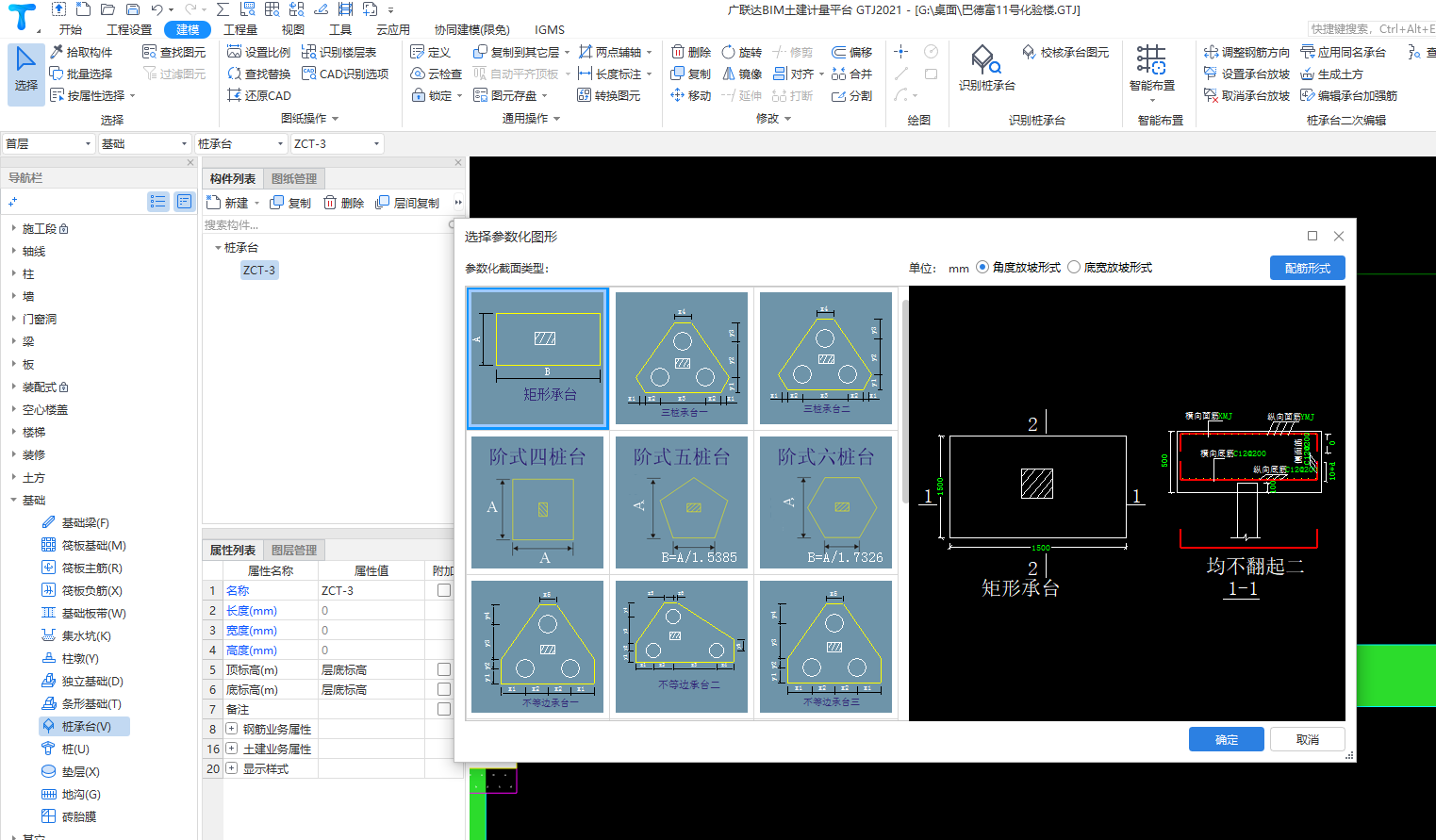Open the 首层 floor dropdown

pyautogui.click(x=49, y=143)
